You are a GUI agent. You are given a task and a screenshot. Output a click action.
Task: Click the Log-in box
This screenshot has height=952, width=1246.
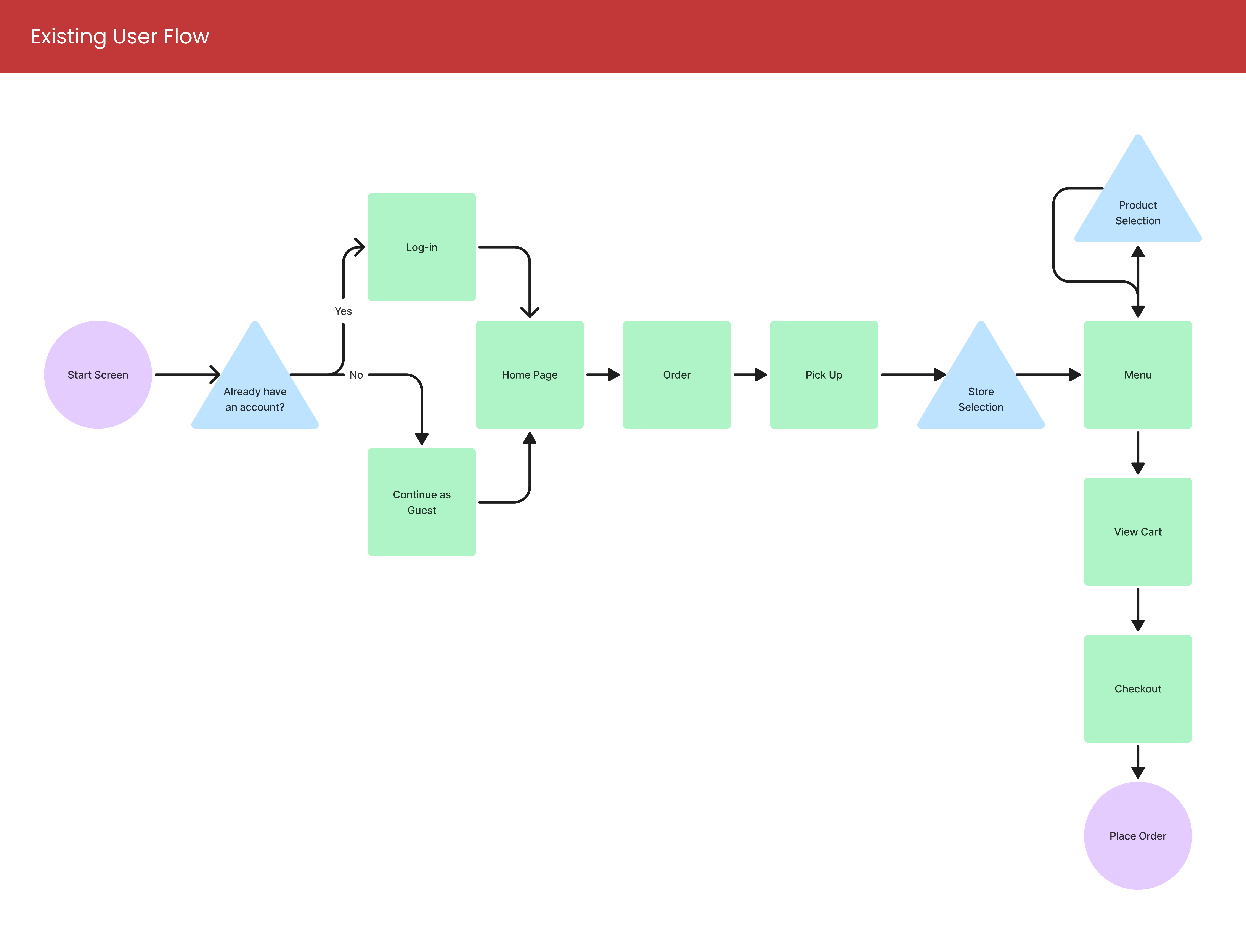tap(422, 247)
